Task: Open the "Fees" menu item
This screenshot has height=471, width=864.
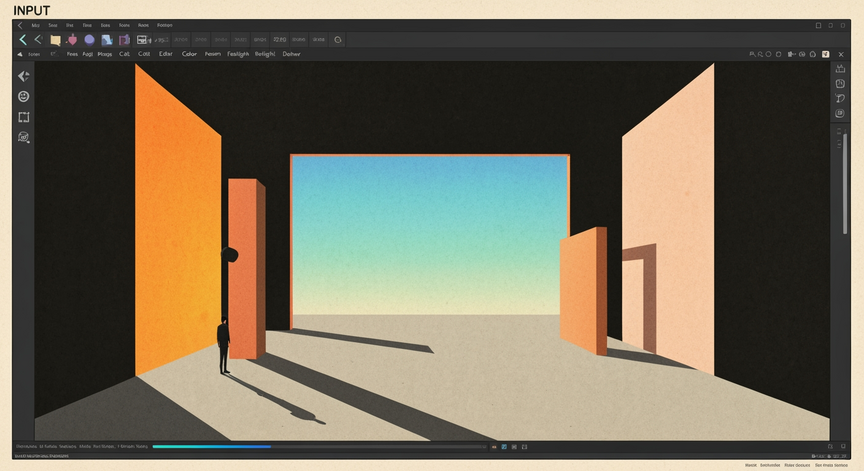Action: (x=72, y=54)
